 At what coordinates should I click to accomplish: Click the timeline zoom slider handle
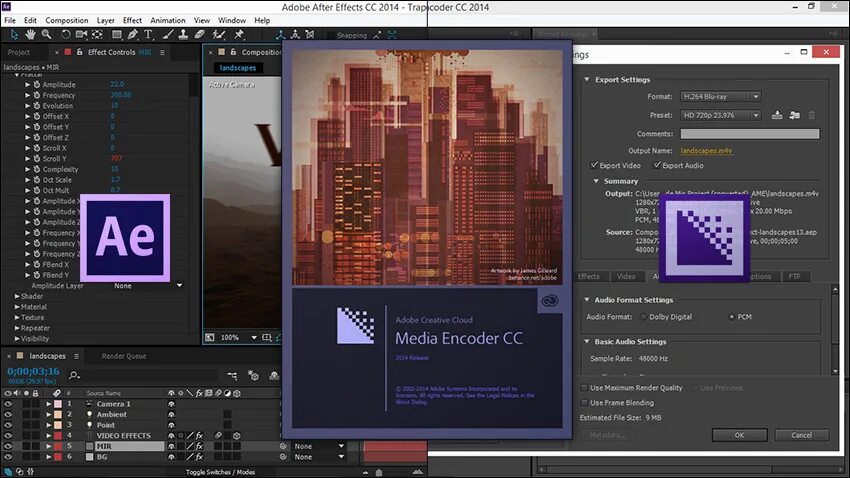(379, 473)
